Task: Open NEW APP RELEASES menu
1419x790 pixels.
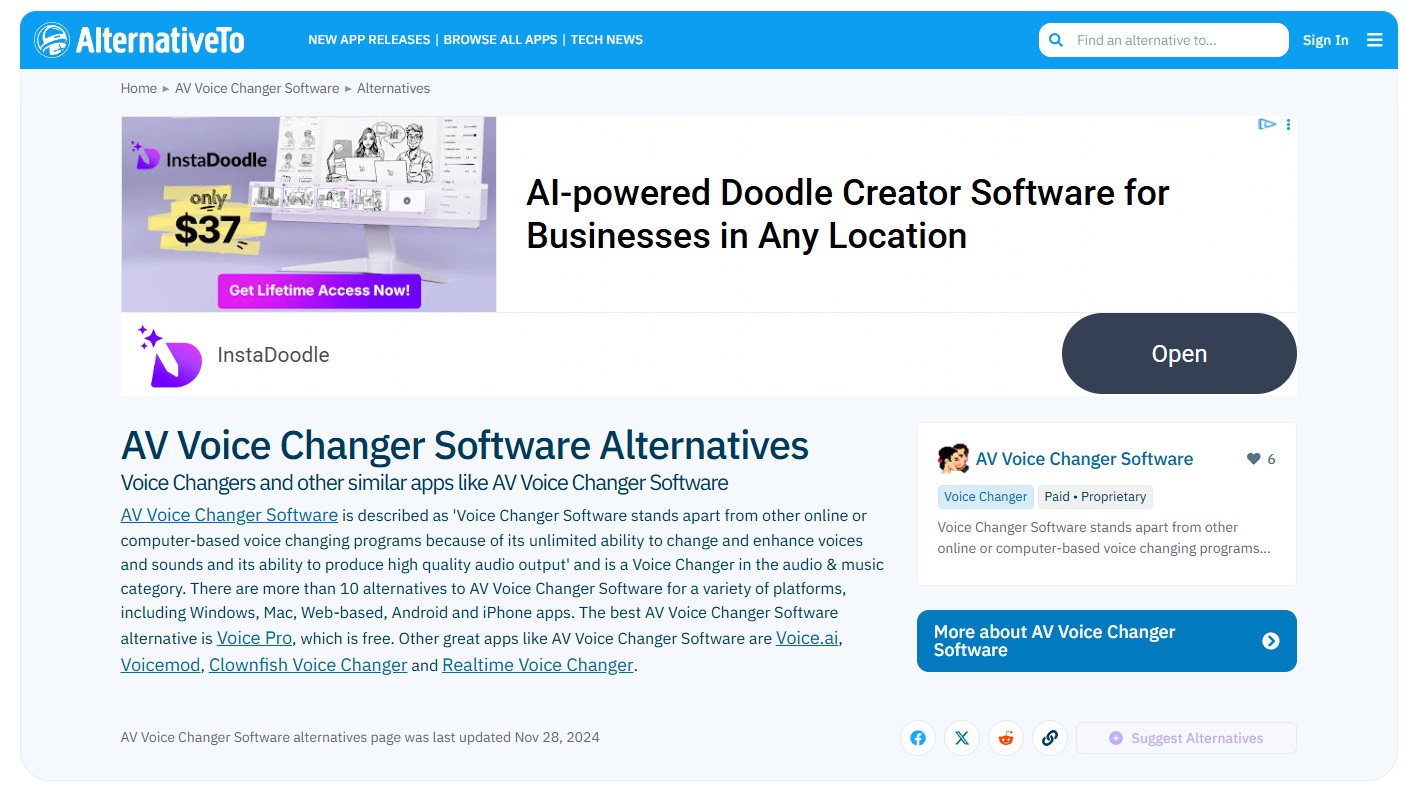Action: (x=369, y=40)
